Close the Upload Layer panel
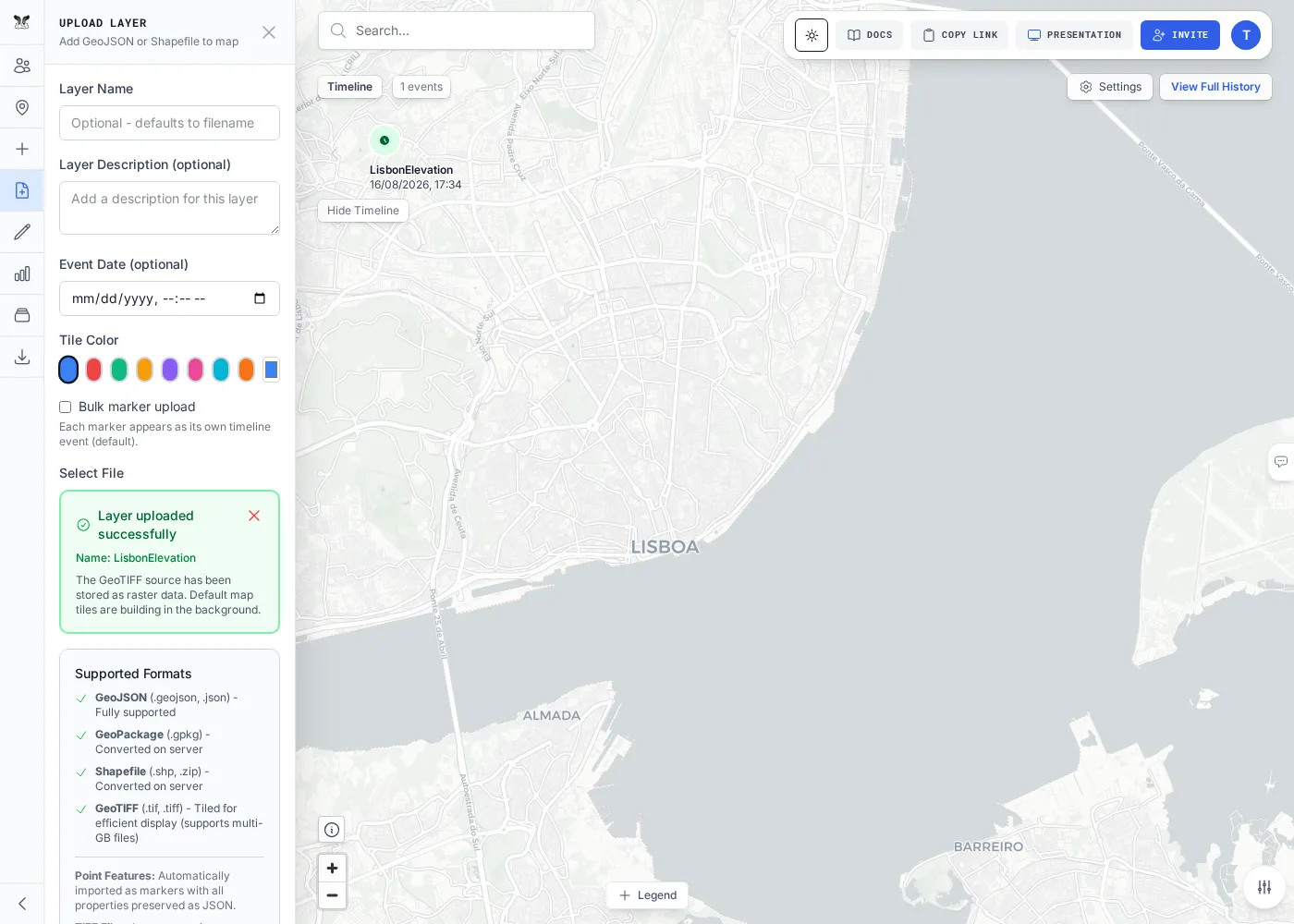1294x924 pixels. [269, 32]
